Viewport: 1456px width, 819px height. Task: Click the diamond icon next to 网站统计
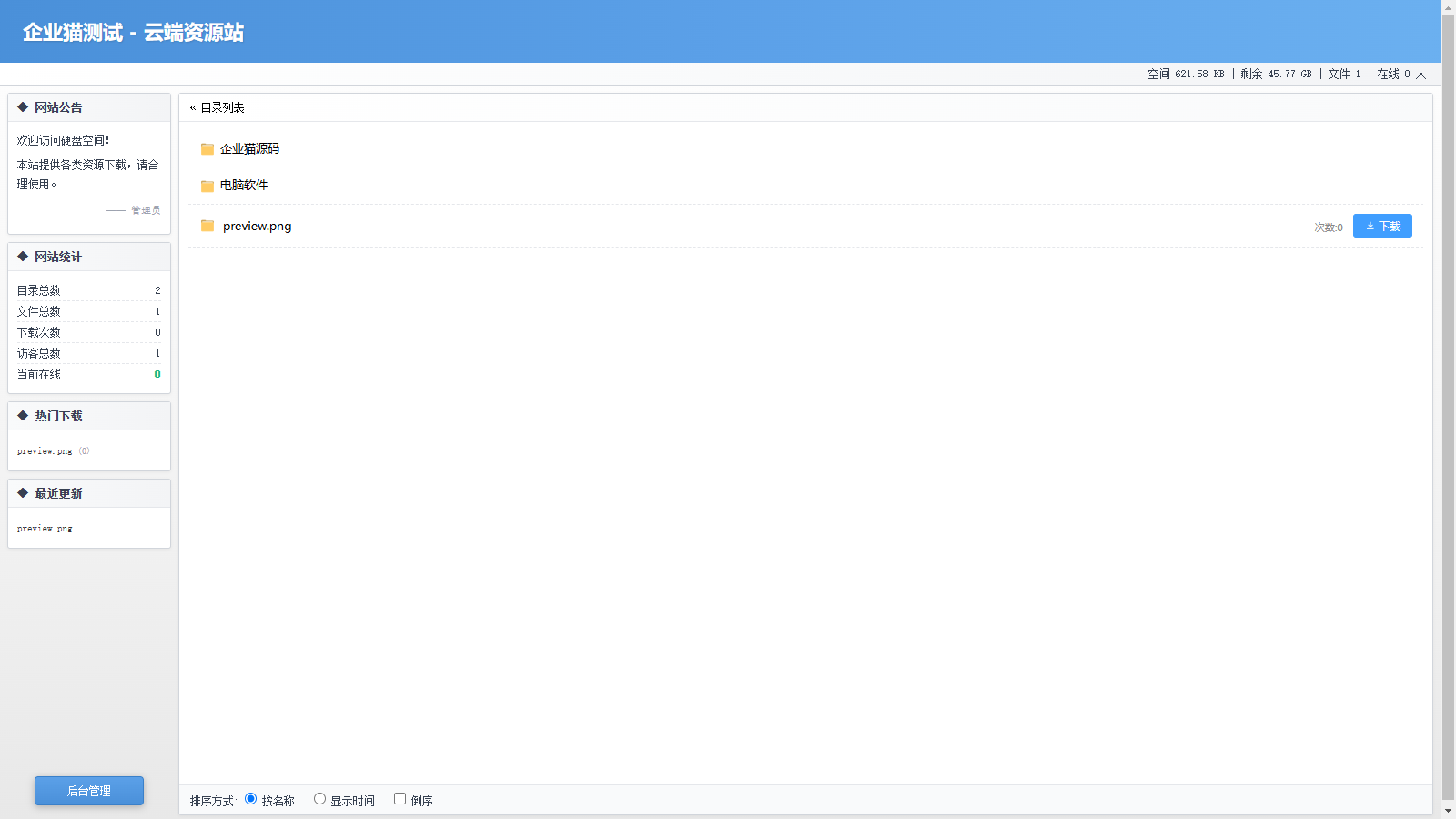coord(23,257)
